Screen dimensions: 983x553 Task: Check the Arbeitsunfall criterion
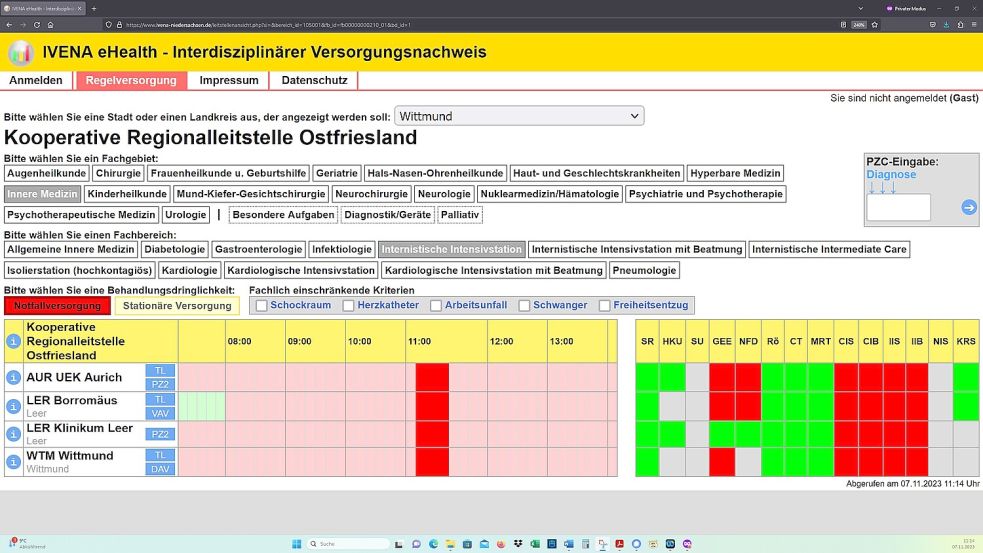tap(436, 305)
